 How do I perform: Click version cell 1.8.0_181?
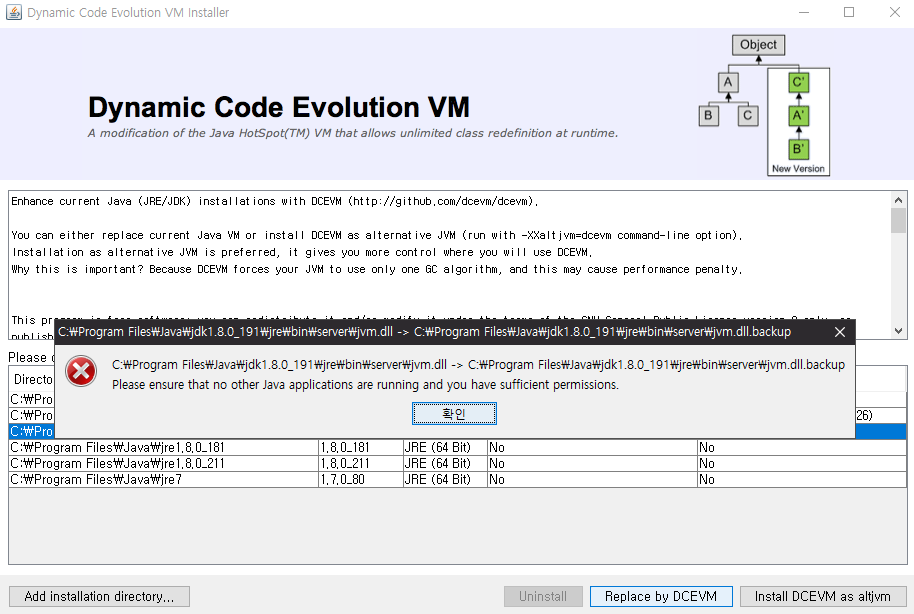(x=361, y=447)
